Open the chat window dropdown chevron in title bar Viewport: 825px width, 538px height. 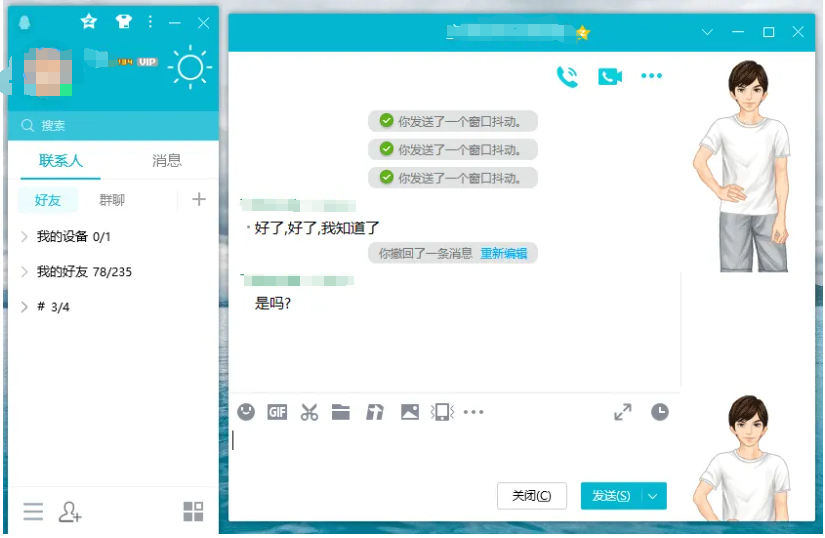(x=707, y=32)
